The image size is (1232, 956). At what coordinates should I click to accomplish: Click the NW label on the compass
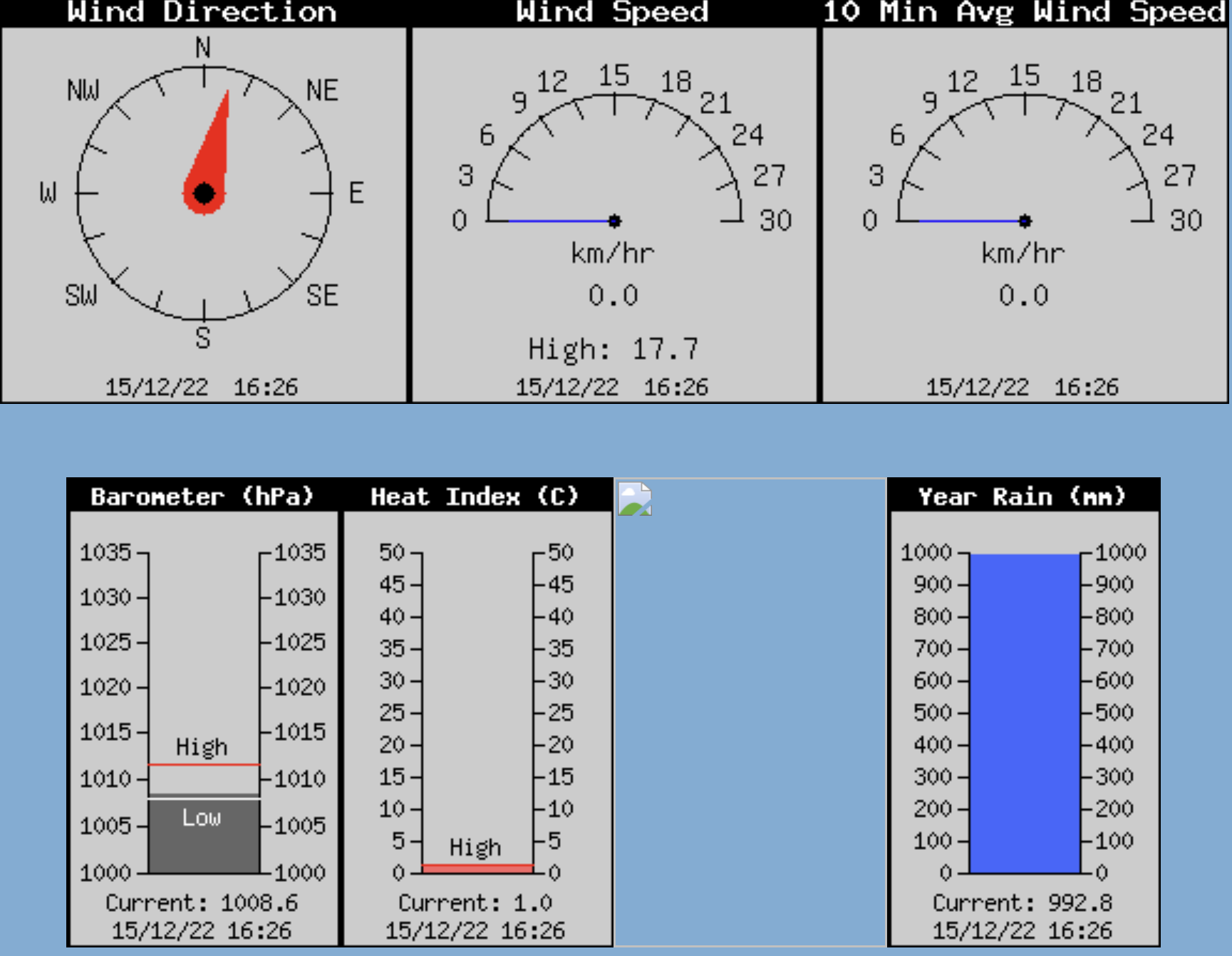pyautogui.click(x=83, y=90)
